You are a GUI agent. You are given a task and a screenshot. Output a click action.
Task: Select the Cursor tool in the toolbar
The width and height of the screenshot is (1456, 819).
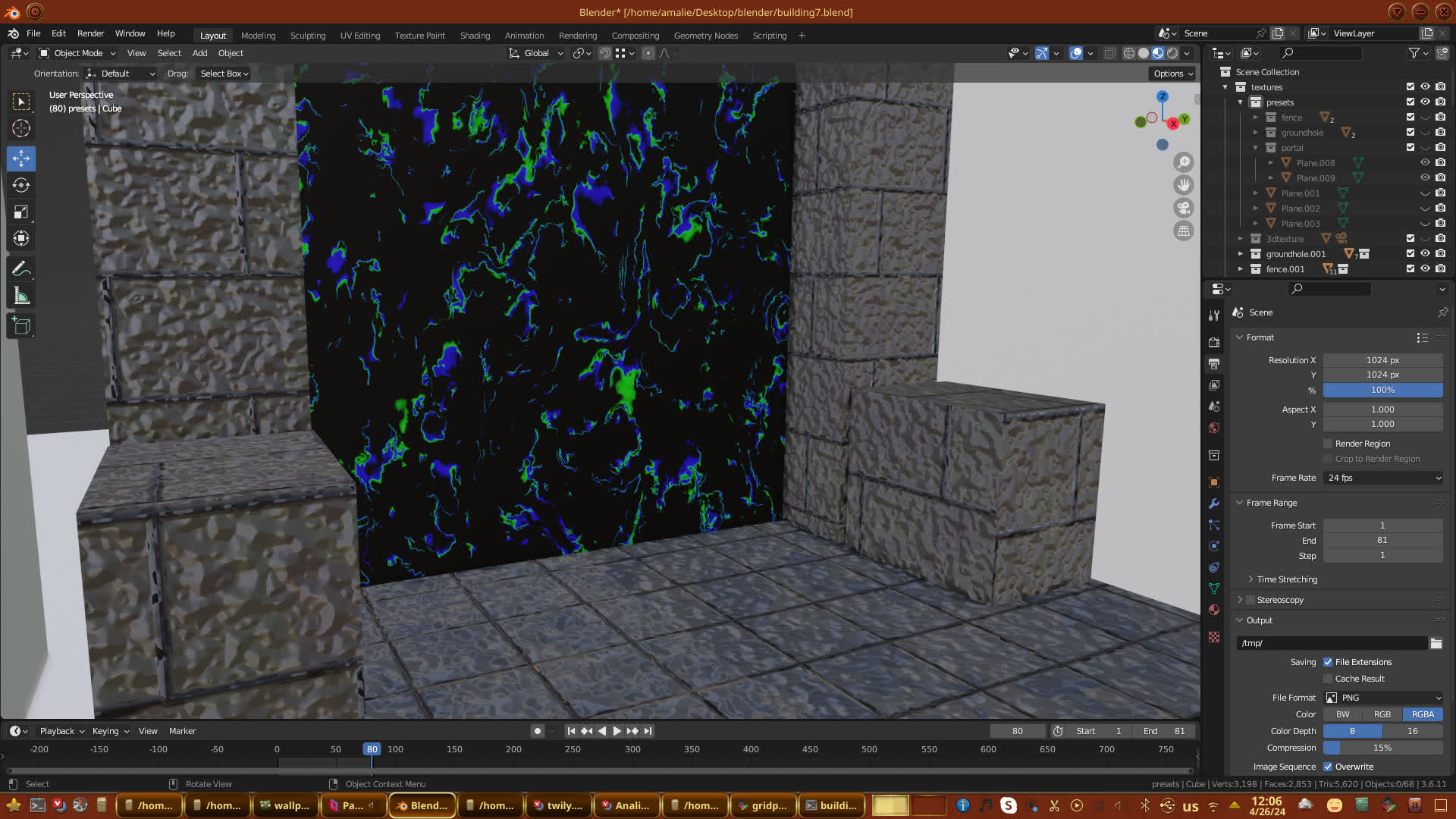pos(21,128)
